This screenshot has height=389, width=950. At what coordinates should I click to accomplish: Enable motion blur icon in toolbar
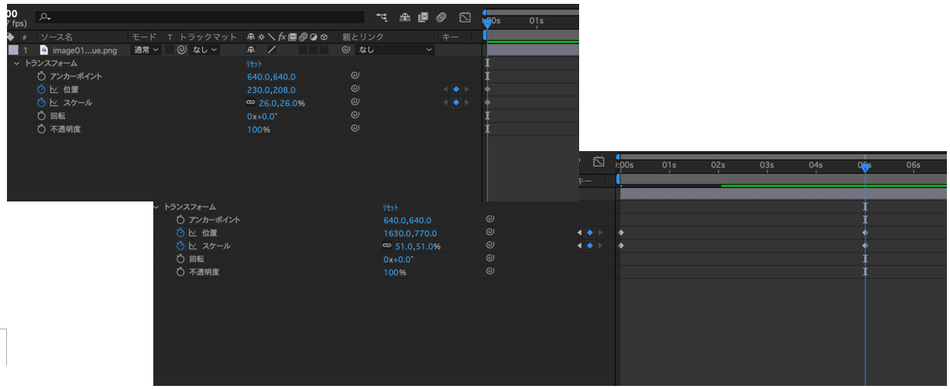(441, 18)
